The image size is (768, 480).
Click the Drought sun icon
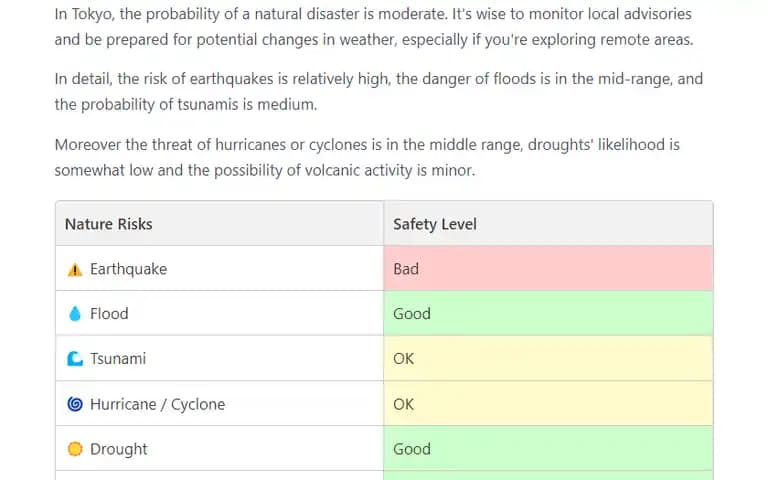[75, 449]
